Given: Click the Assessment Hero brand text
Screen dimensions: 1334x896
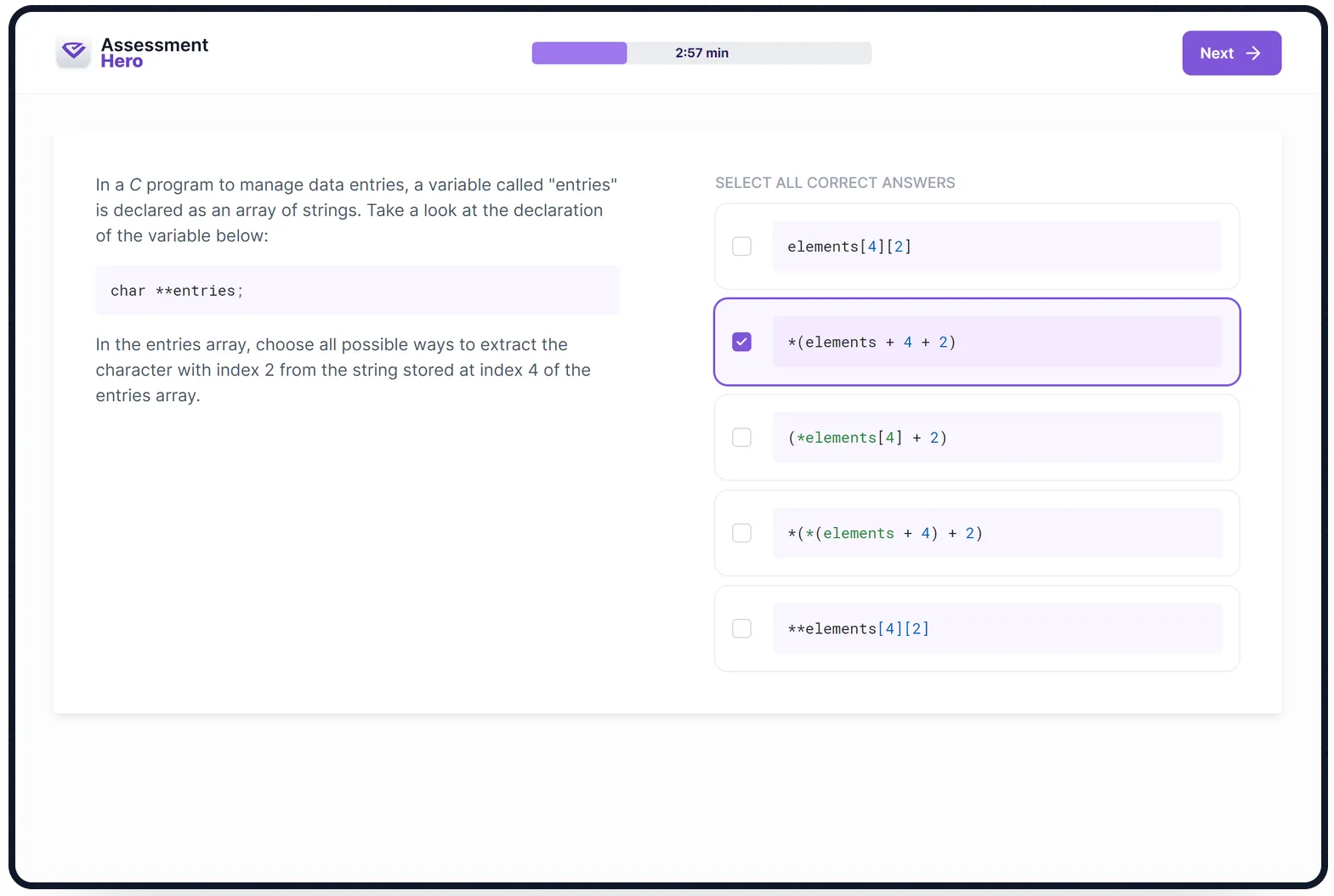Looking at the screenshot, I should (154, 53).
